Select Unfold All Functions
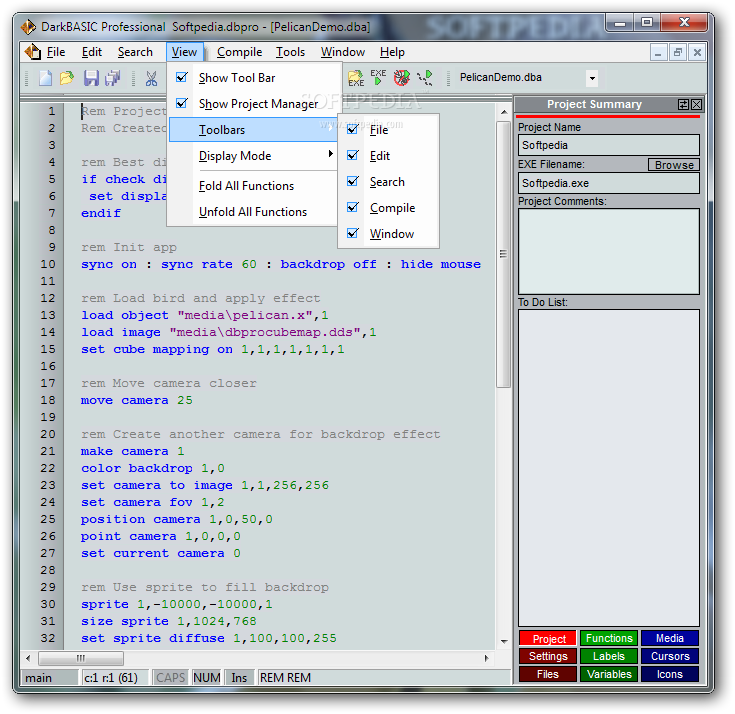Image resolution: width=735 pixels, height=714 pixels. point(253,212)
